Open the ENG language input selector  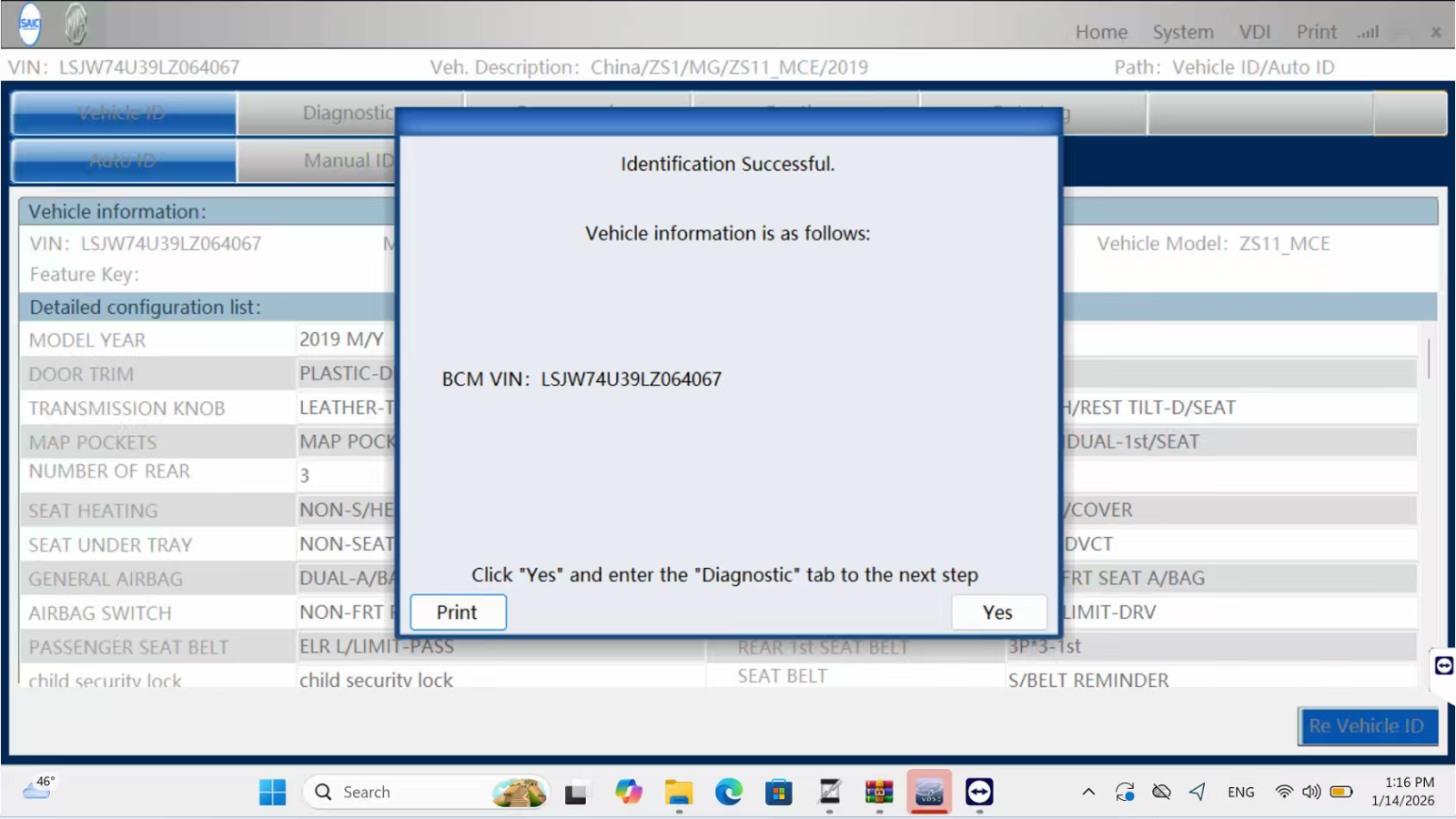click(1240, 792)
